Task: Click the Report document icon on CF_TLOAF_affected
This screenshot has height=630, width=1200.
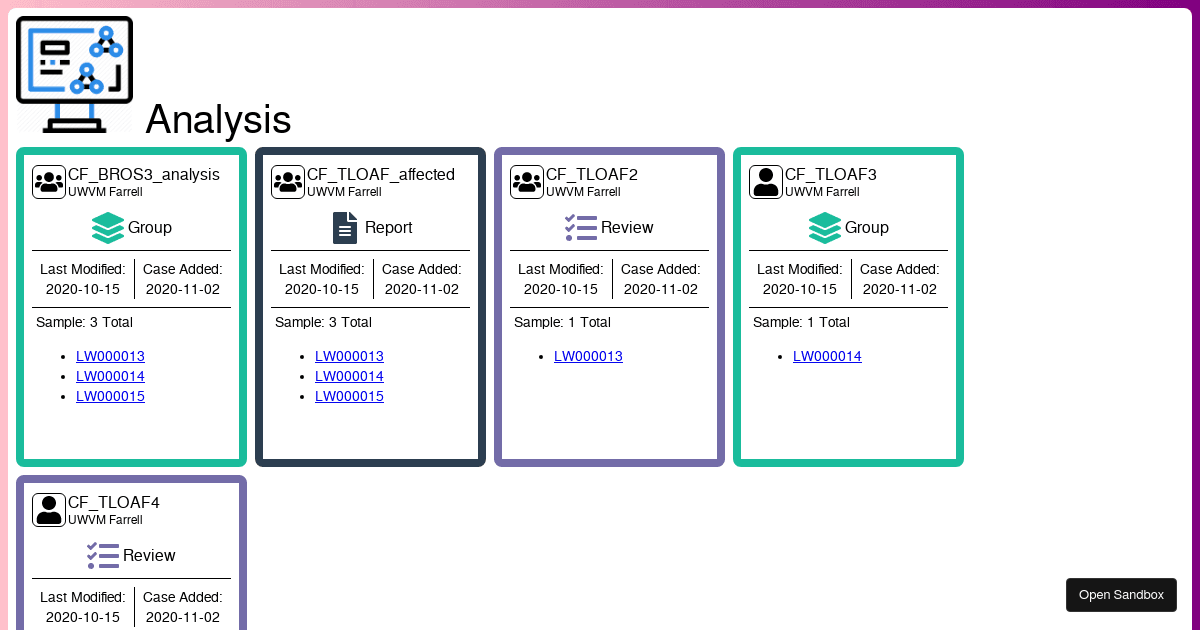Action: point(345,228)
